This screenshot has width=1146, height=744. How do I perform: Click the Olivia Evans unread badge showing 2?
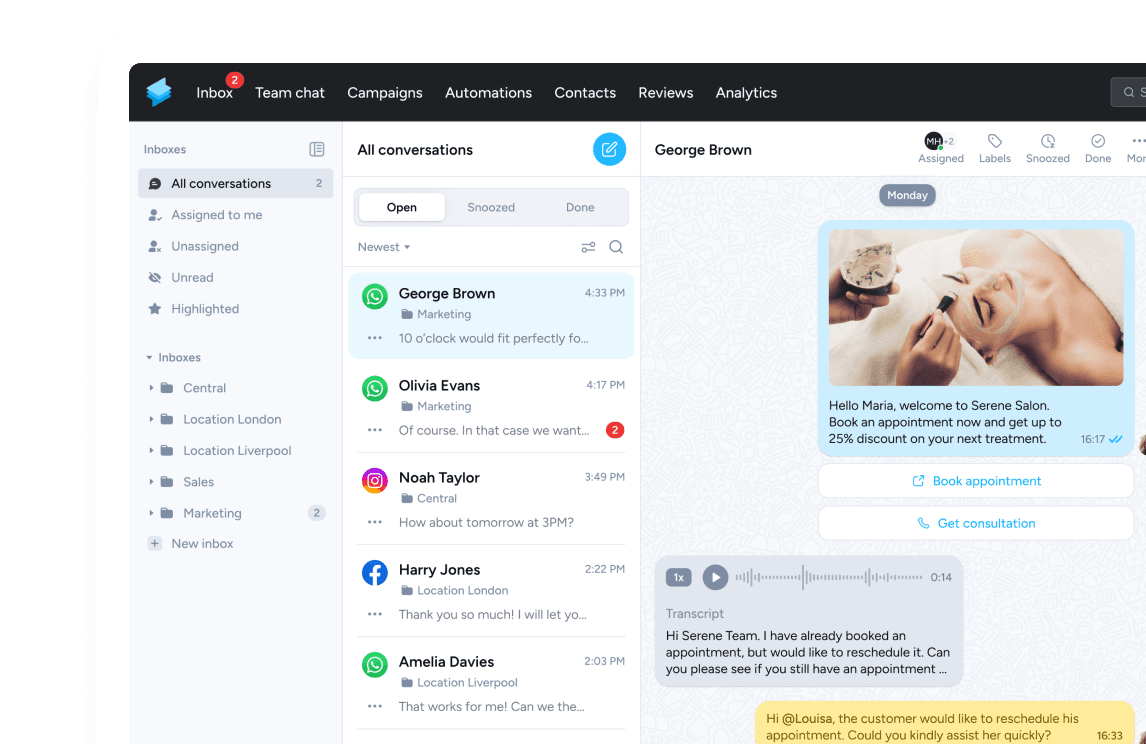[615, 430]
